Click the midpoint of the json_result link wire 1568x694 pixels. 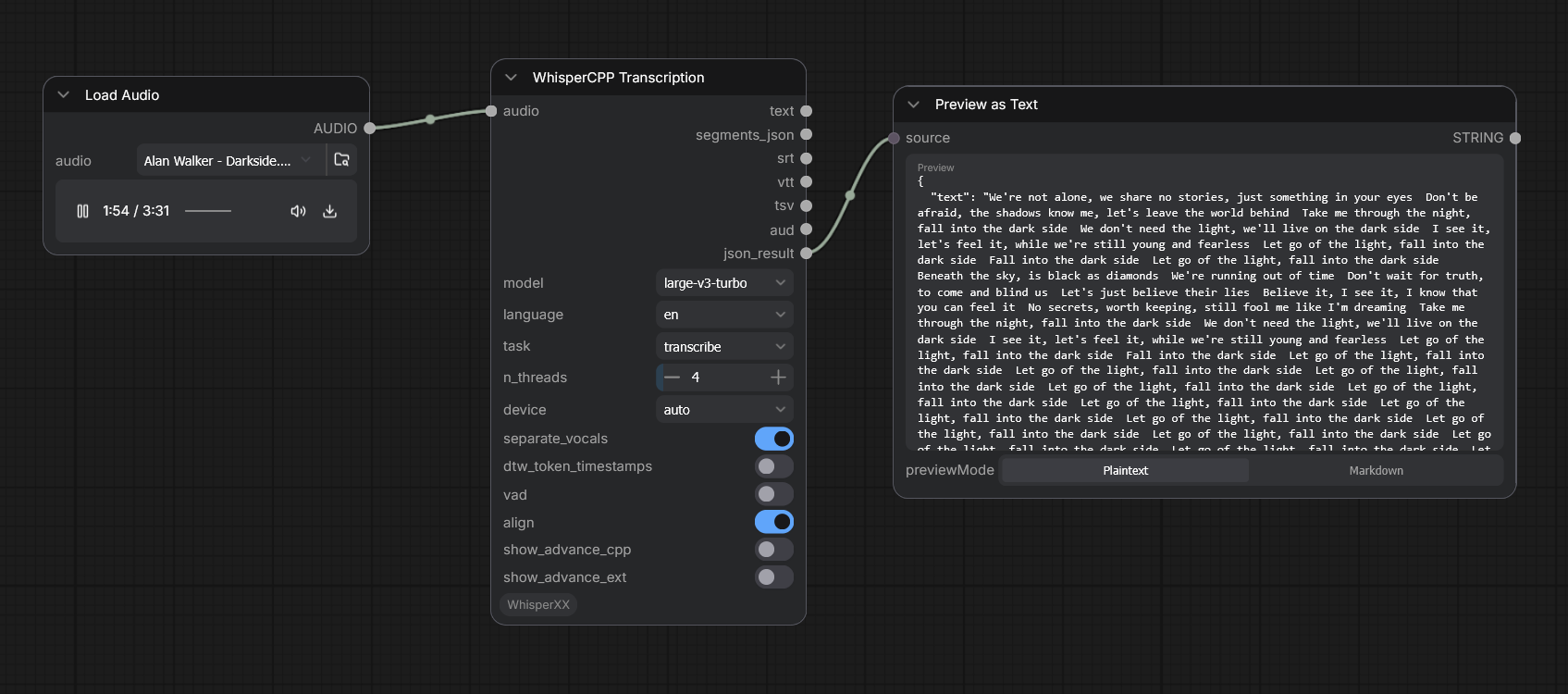(x=850, y=195)
